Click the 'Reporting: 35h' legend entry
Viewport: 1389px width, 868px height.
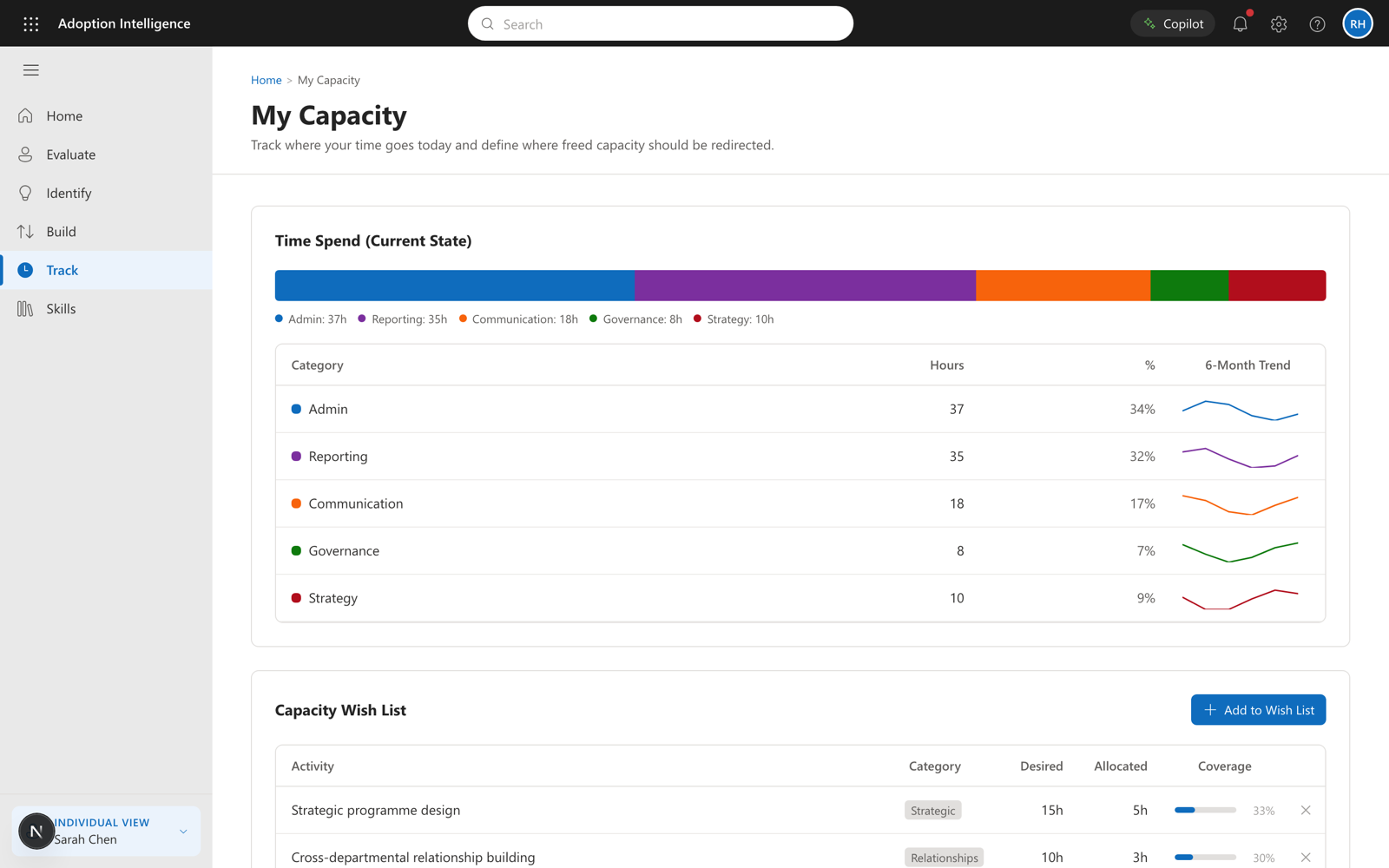click(403, 319)
